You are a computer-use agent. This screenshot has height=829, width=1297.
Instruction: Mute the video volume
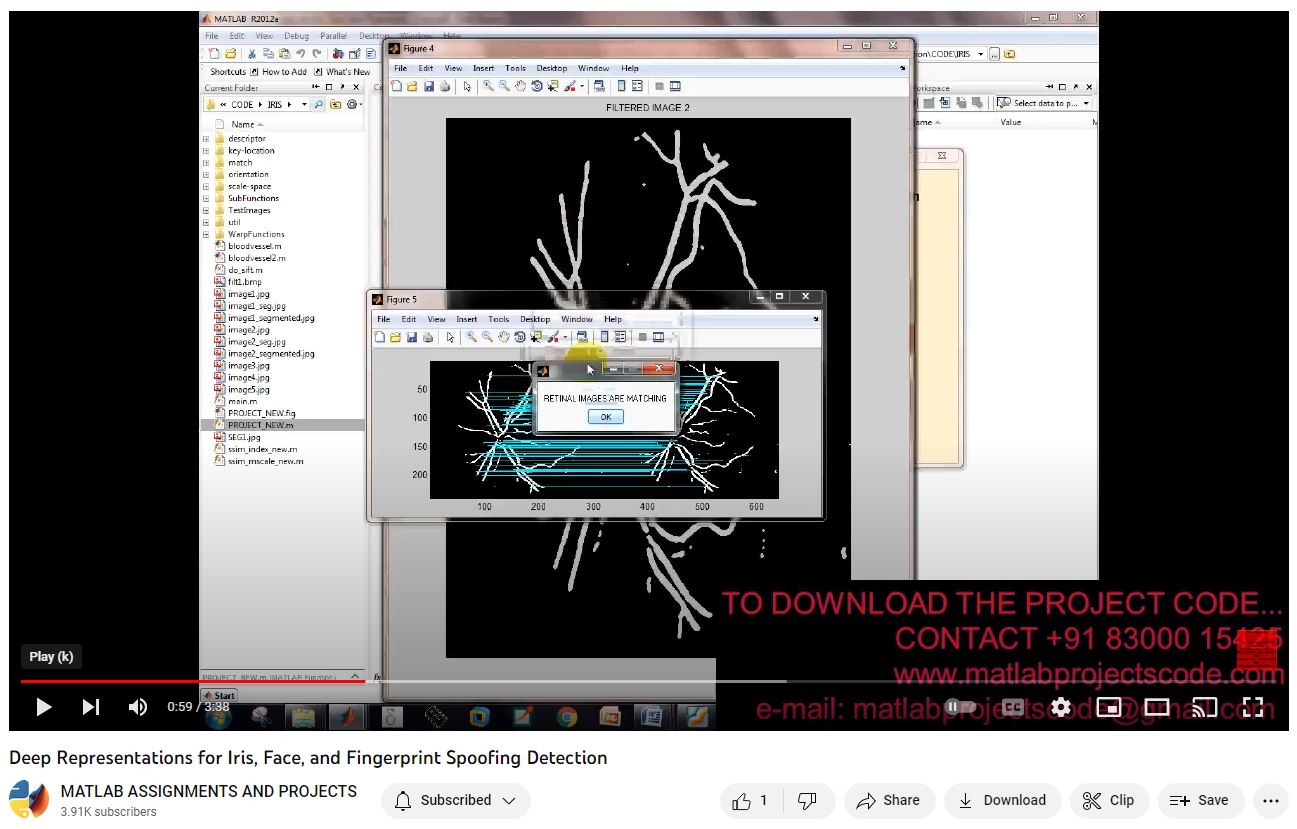point(138,707)
